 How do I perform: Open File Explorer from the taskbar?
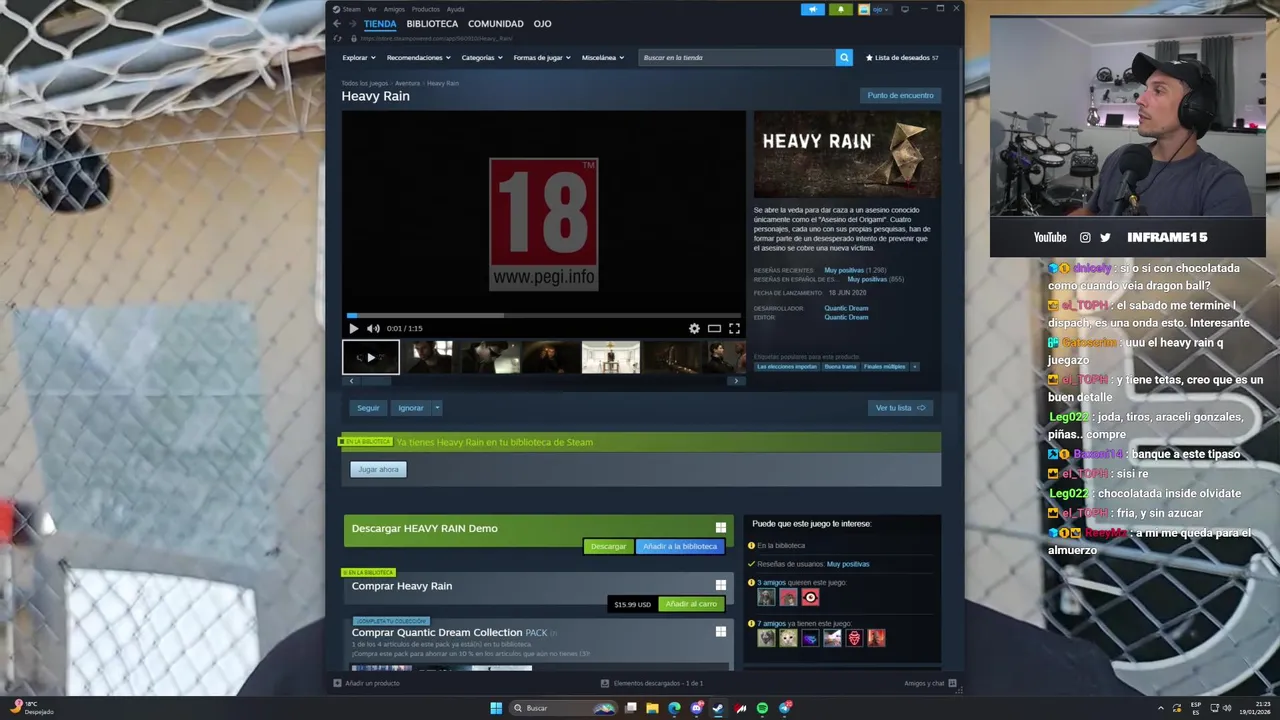[652, 708]
